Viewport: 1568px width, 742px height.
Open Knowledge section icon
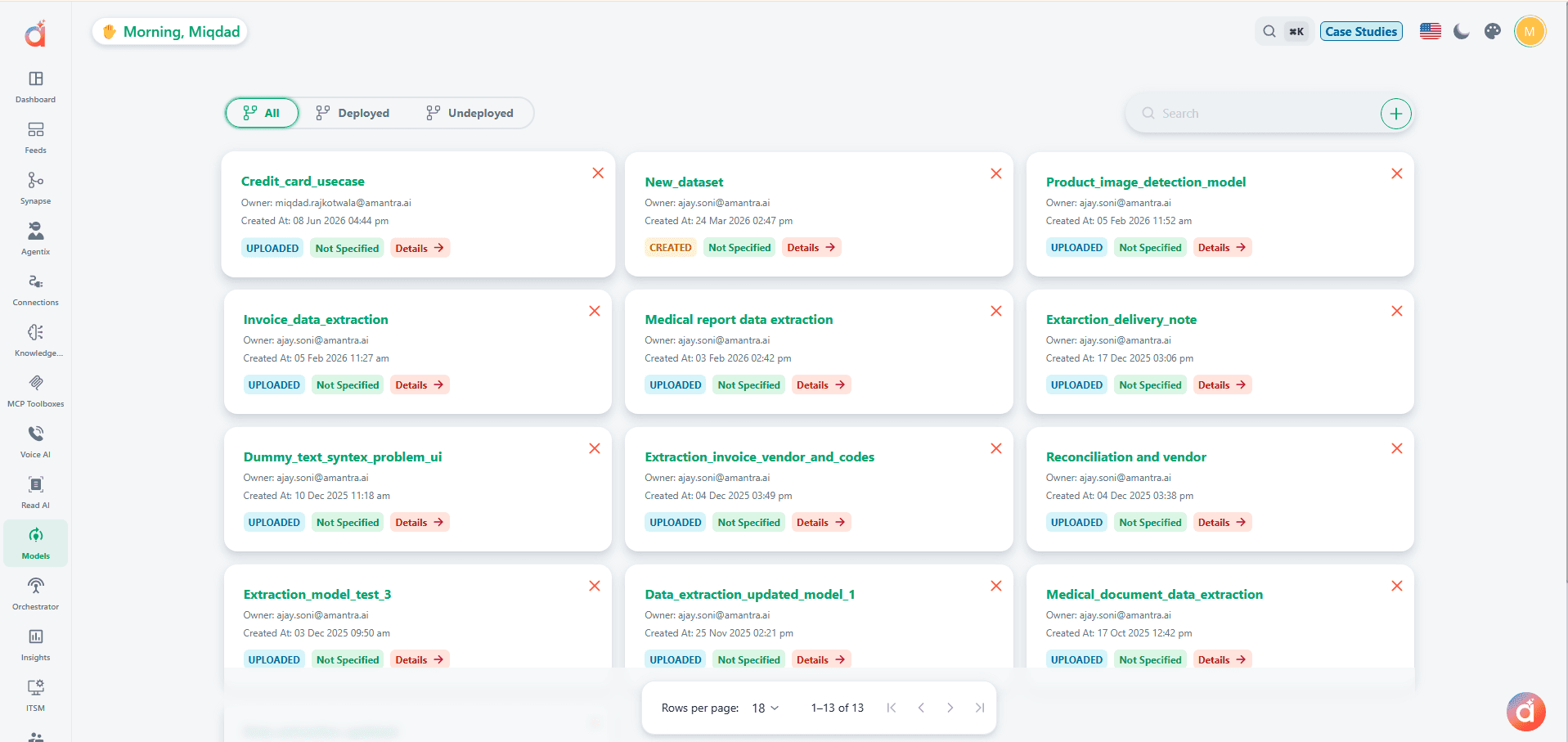tap(35, 333)
